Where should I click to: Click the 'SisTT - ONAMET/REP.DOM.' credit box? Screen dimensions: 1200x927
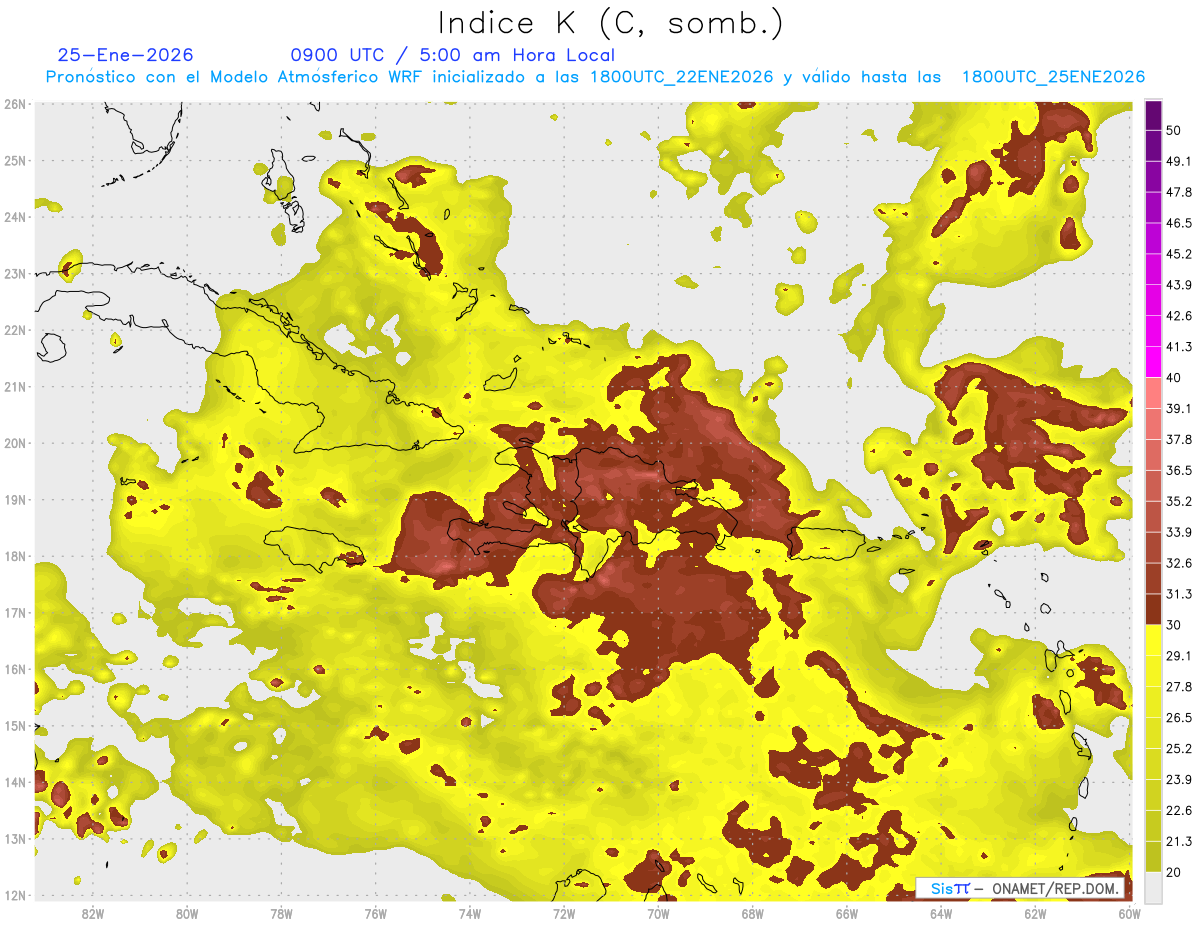click(1020, 888)
